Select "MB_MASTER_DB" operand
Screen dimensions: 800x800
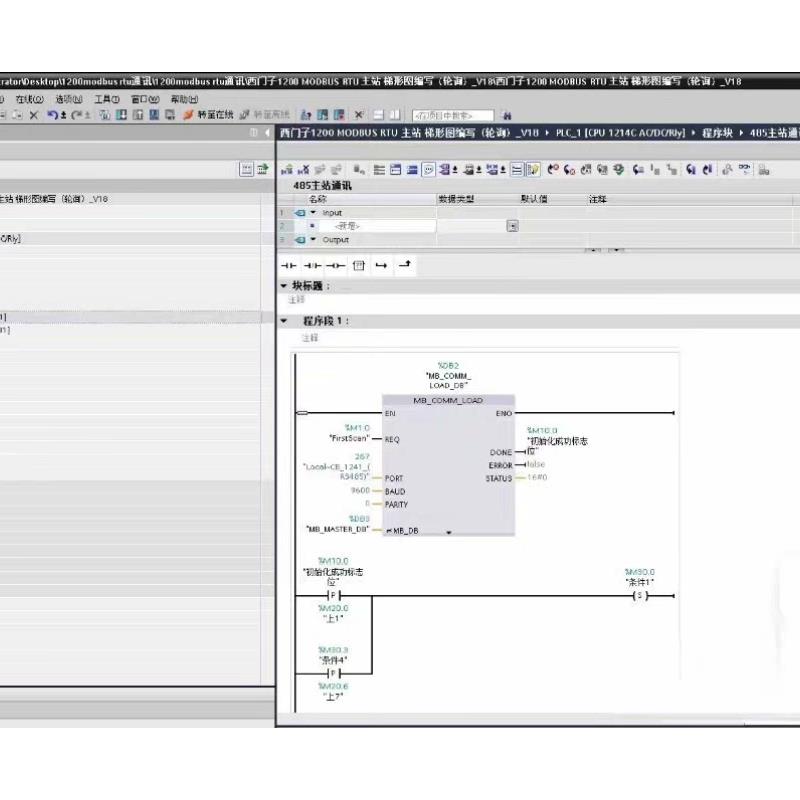point(337,529)
